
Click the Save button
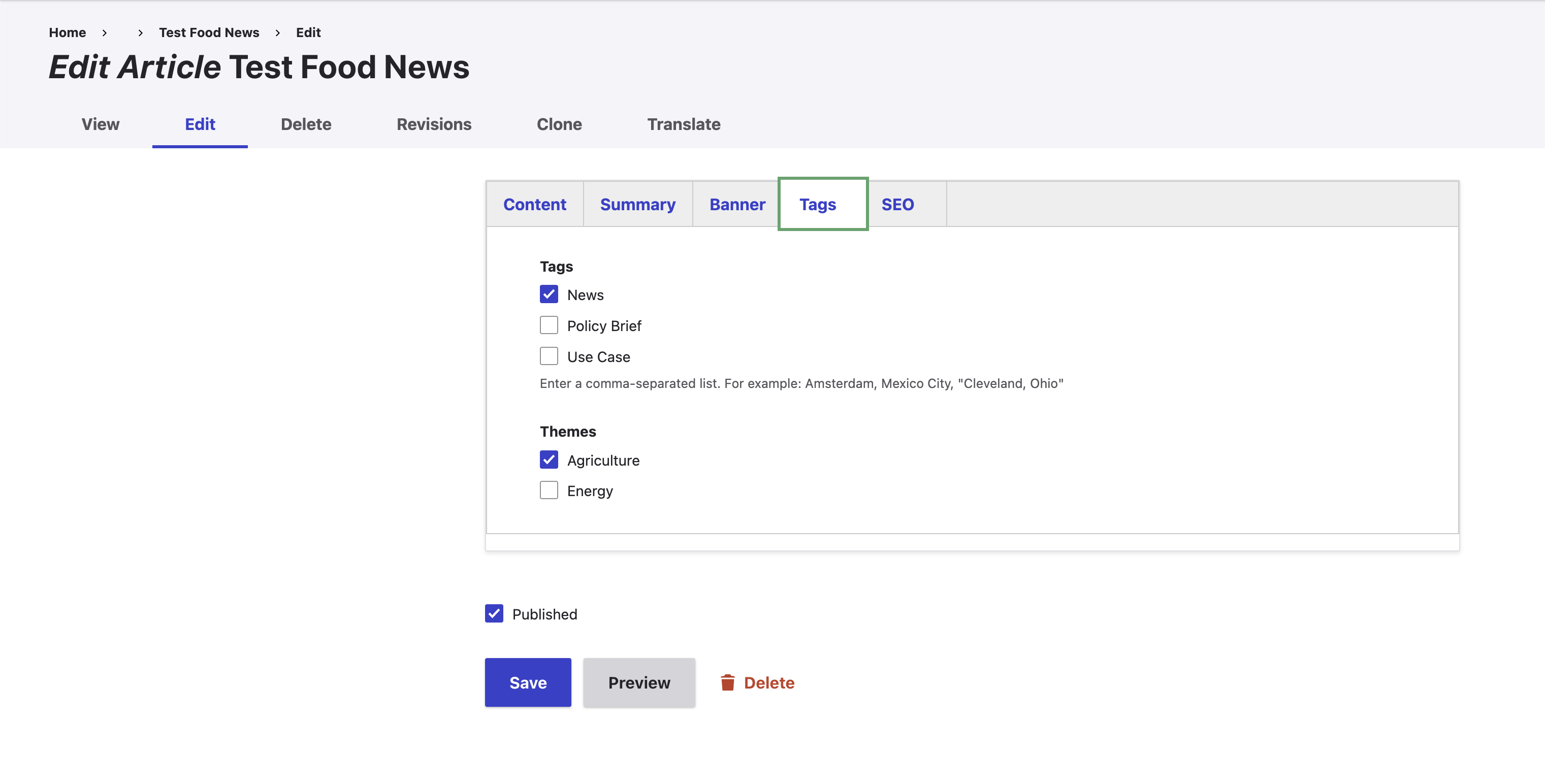(528, 682)
